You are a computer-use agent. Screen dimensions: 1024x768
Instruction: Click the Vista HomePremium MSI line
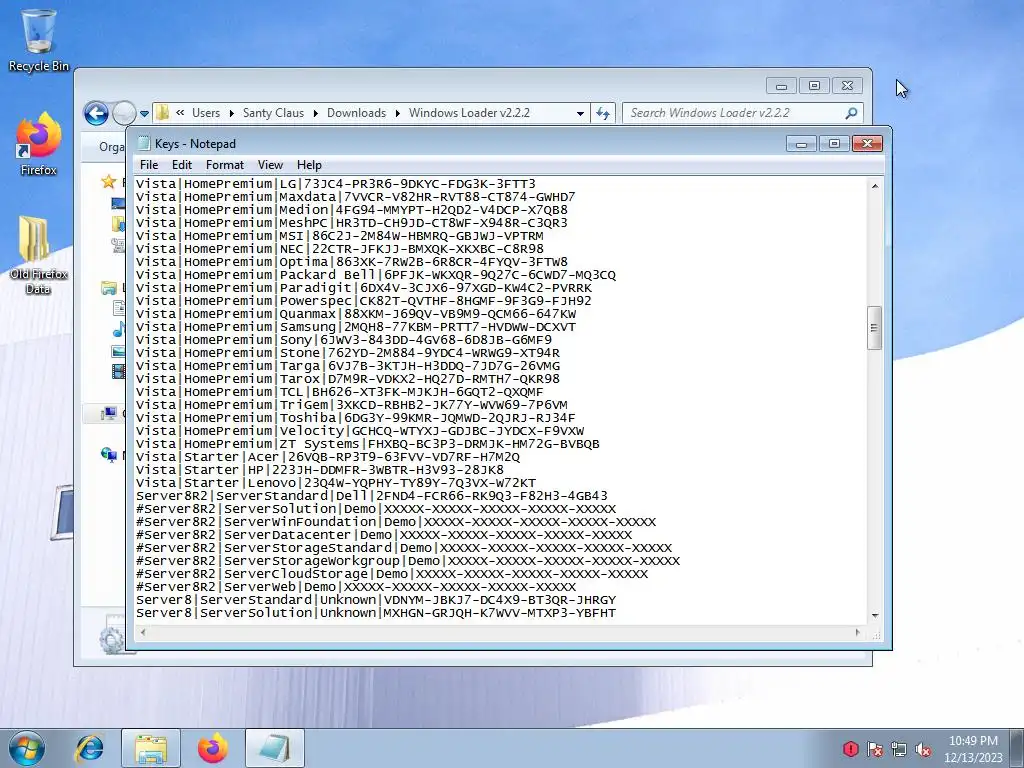tap(340, 236)
